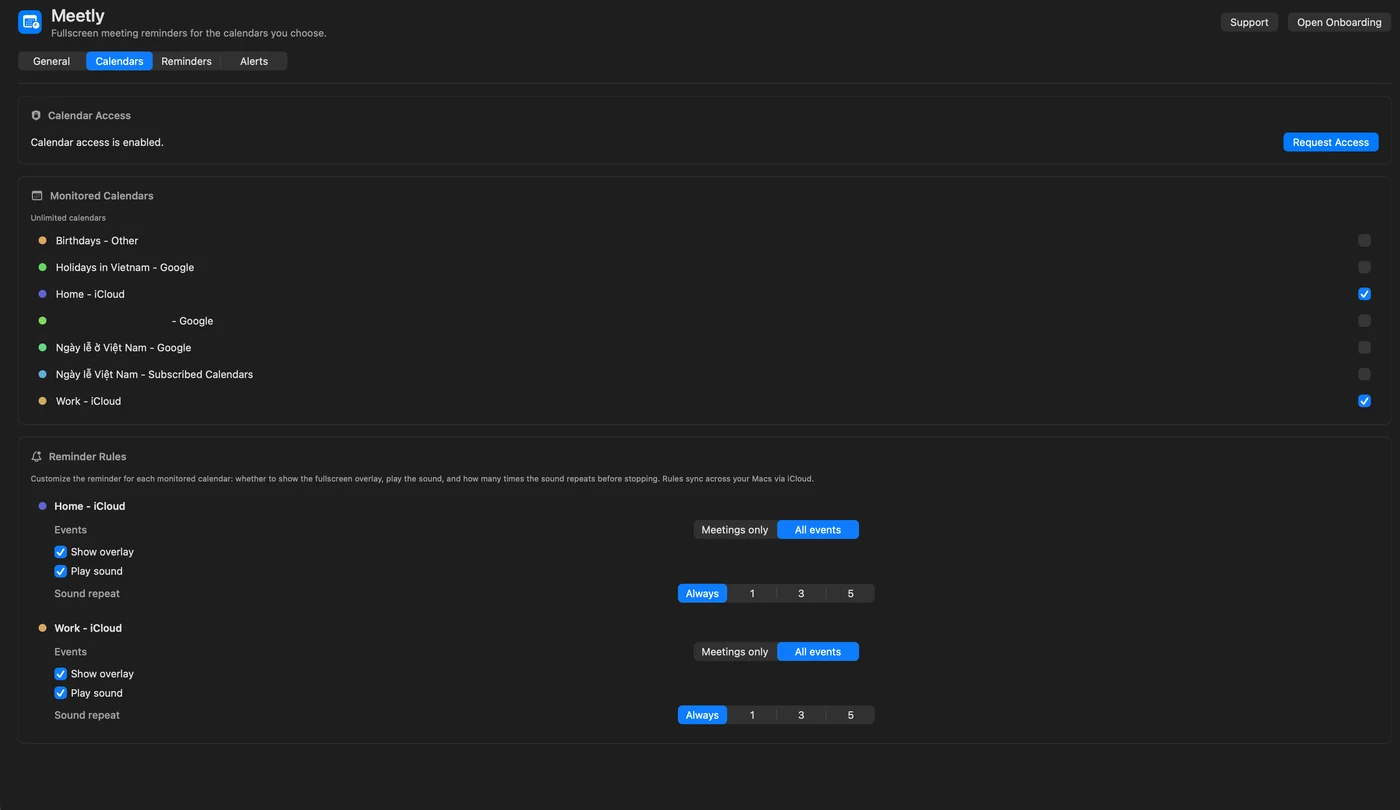This screenshot has width=1400, height=810.
Task: Toggle Show overlay for Work - iCloud
Action: [61, 674]
